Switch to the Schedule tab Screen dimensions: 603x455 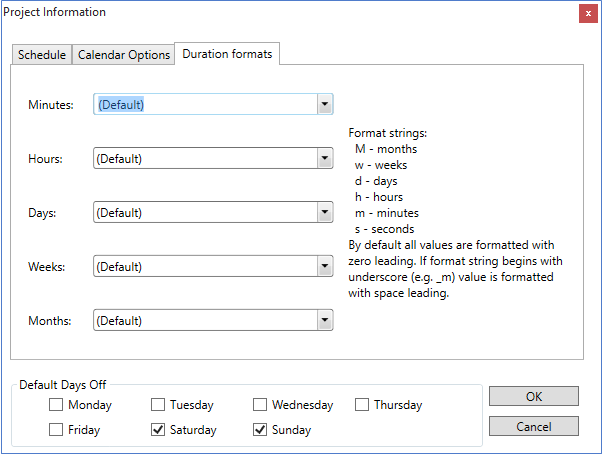click(42, 55)
